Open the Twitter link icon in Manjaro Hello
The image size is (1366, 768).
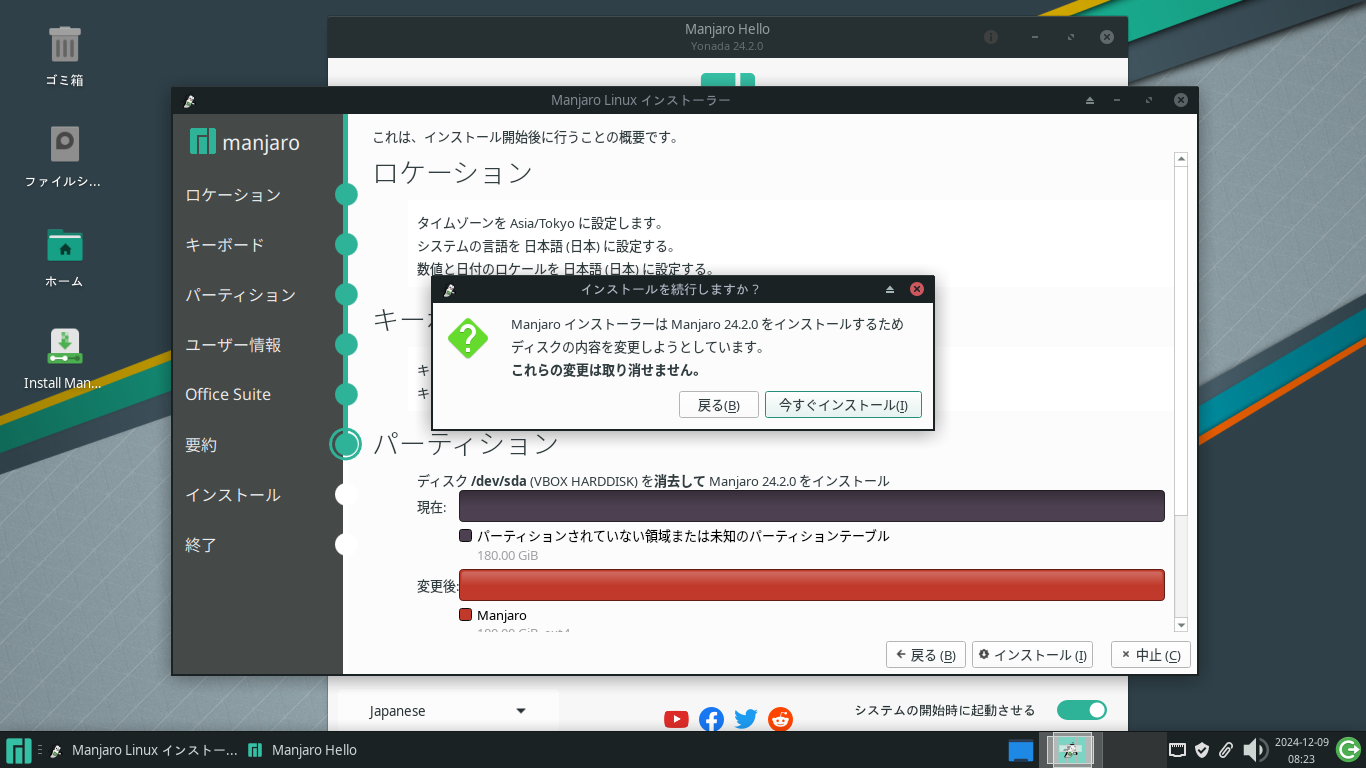tap(746, 719)
